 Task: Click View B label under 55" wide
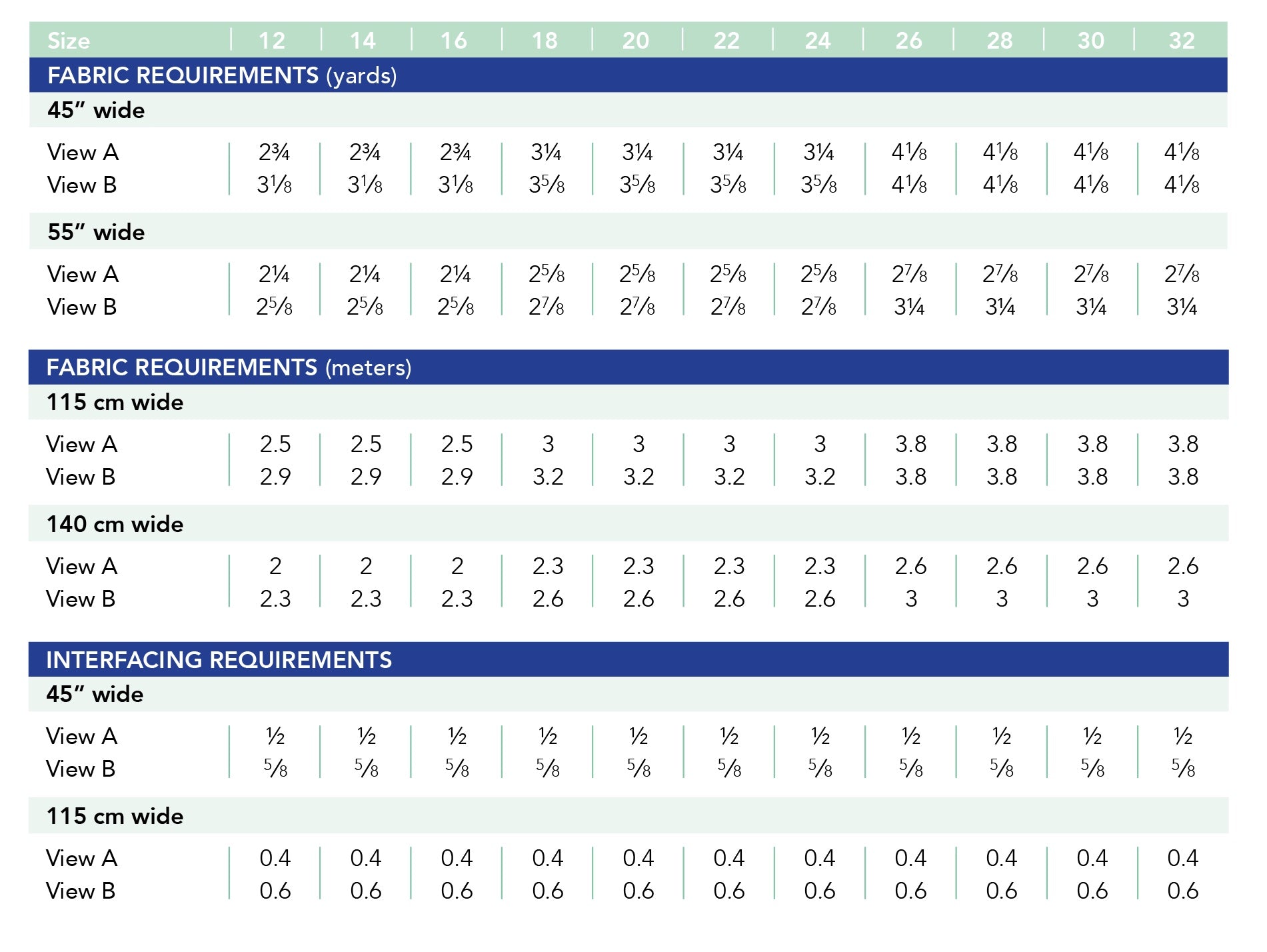[82, 307]
